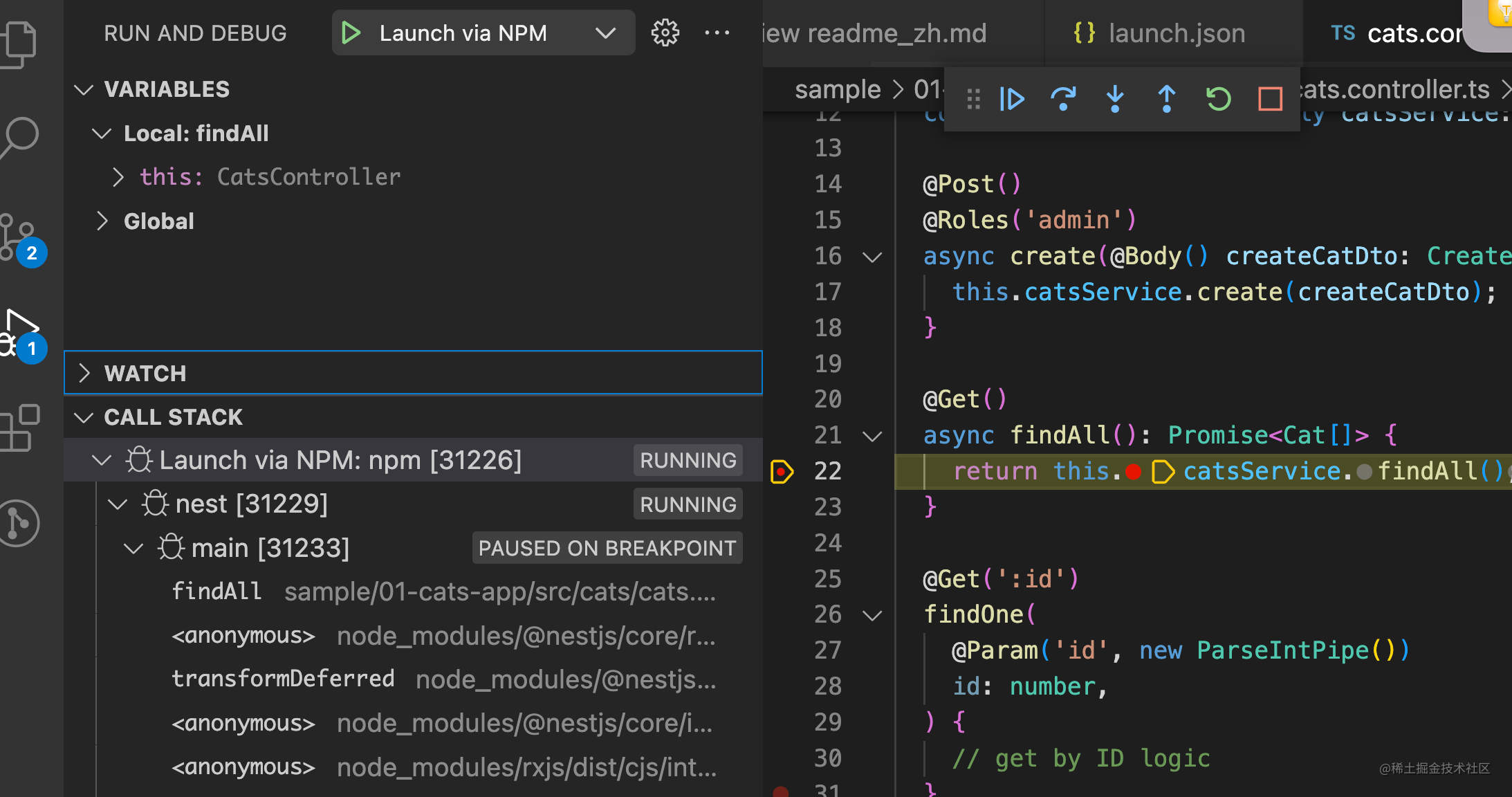Switch to the launch.json tab
Screen dimensions: 1512x797
point(1176,33)
